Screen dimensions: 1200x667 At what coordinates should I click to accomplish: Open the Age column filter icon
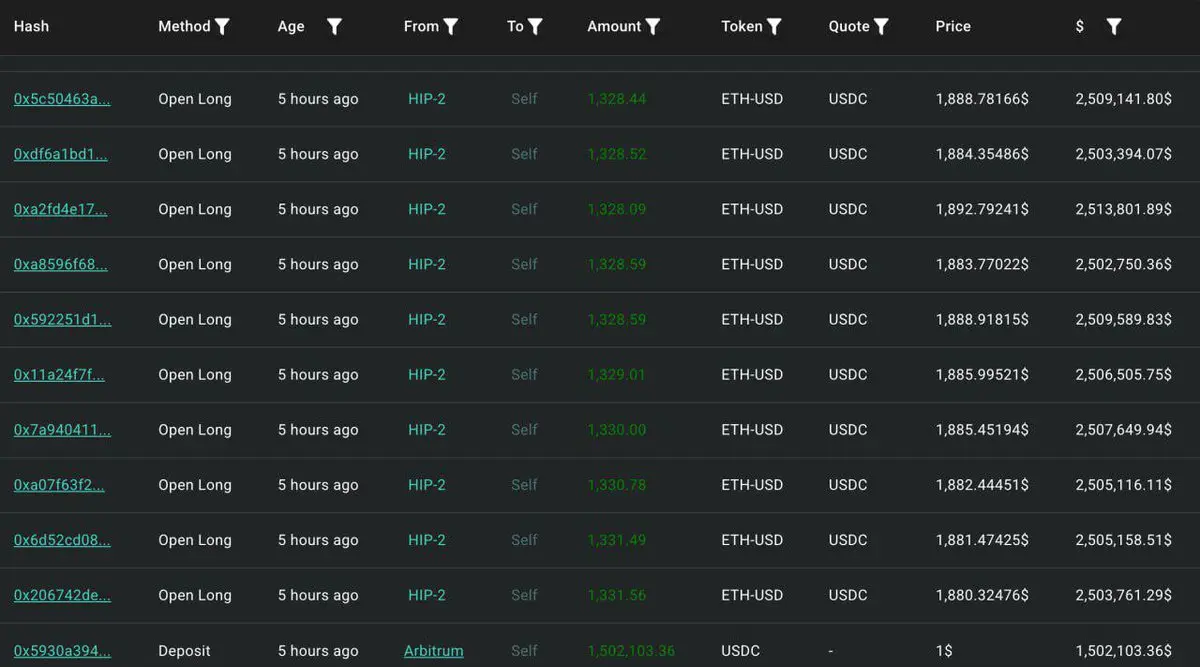[334, 27]
